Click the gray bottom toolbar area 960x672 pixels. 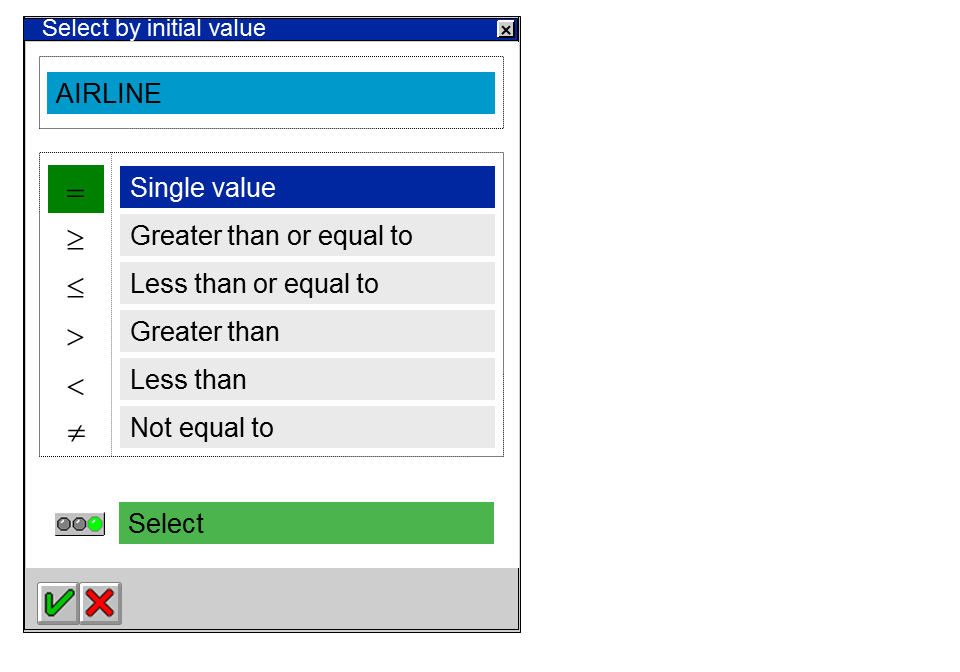(x=320, y=600)
